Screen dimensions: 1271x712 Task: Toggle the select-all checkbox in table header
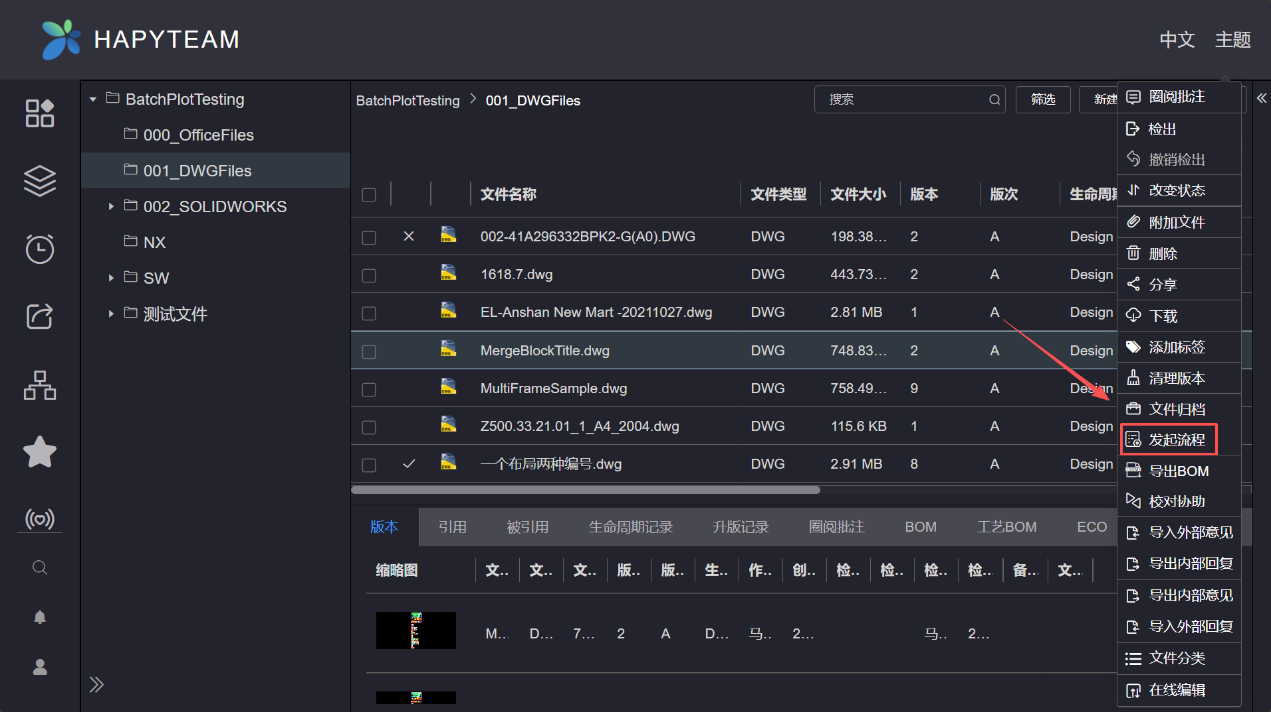[x=369, y=195]
